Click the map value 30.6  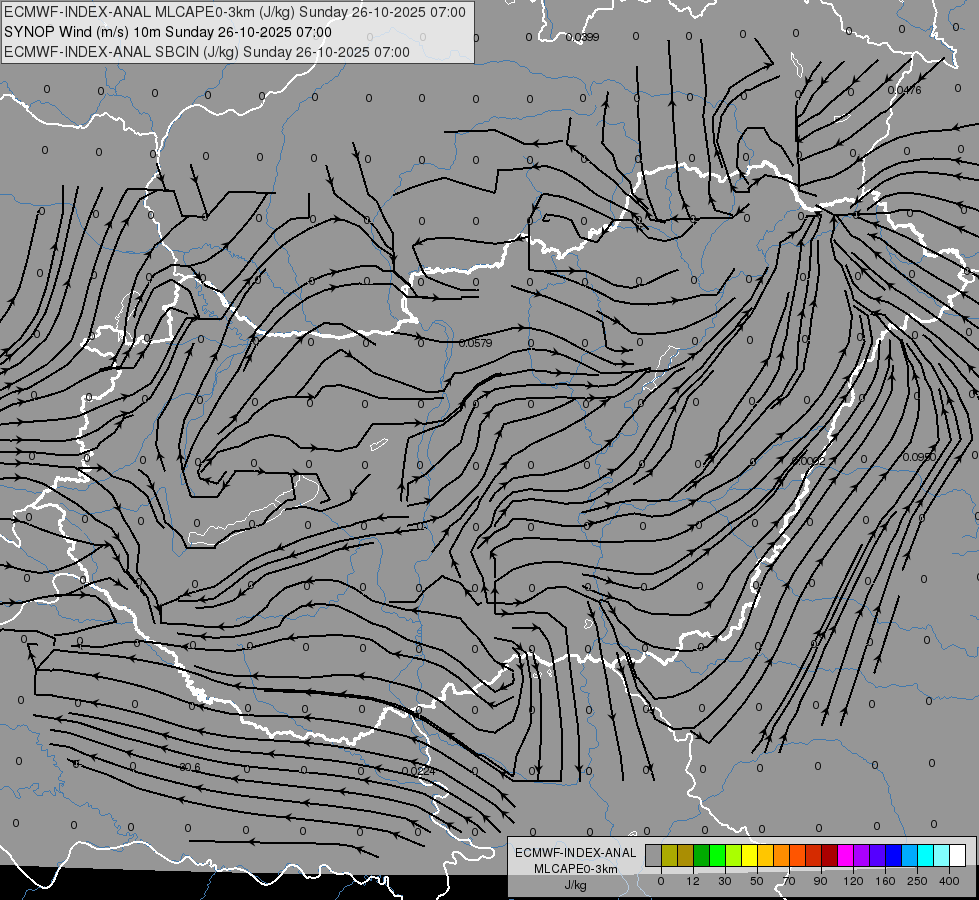tap(190, 768)
